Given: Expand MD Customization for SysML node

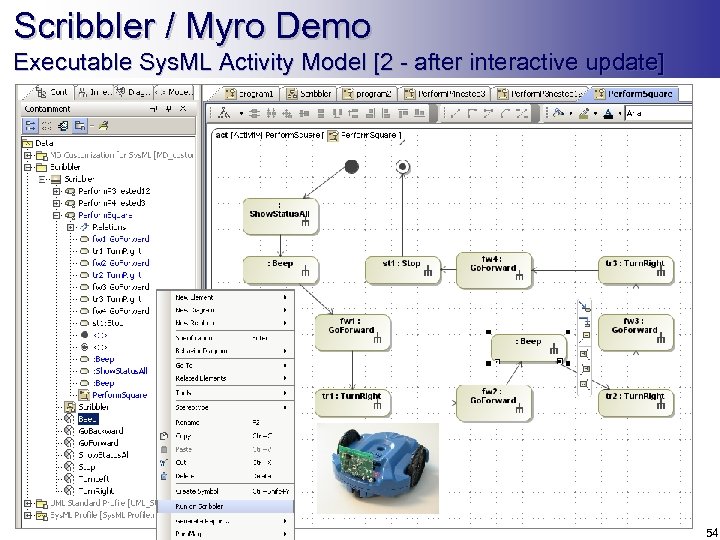Looking at the screenshot, I should pos(28,155).
